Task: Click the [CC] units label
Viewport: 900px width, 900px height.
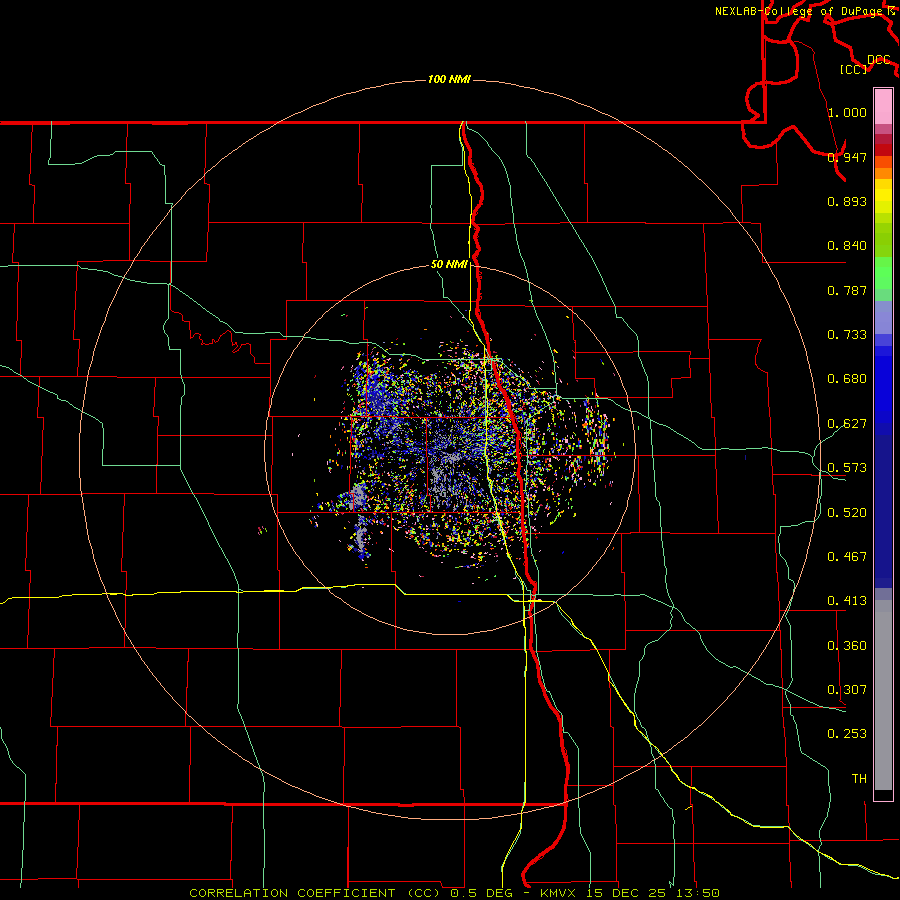Action: 854,69
